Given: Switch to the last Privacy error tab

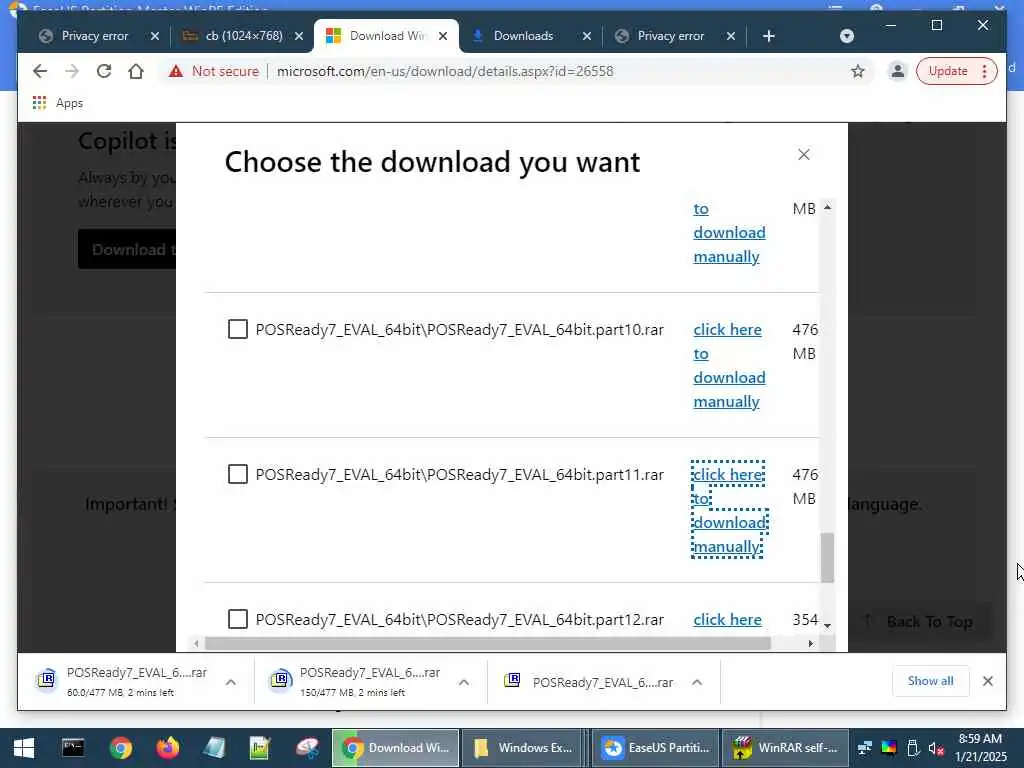Looking at the screenshot, I should (x=671, y=36).
